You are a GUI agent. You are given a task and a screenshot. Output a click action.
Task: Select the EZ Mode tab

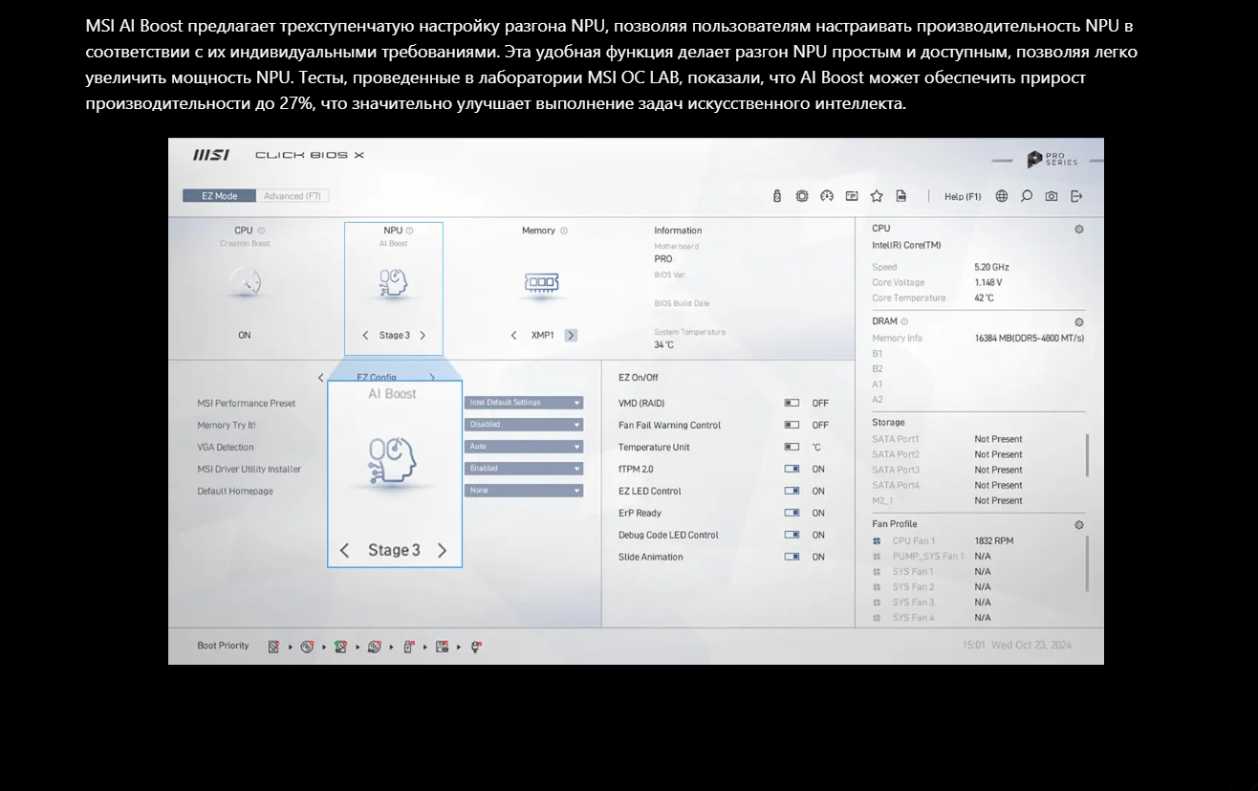(x=219, y=196)
